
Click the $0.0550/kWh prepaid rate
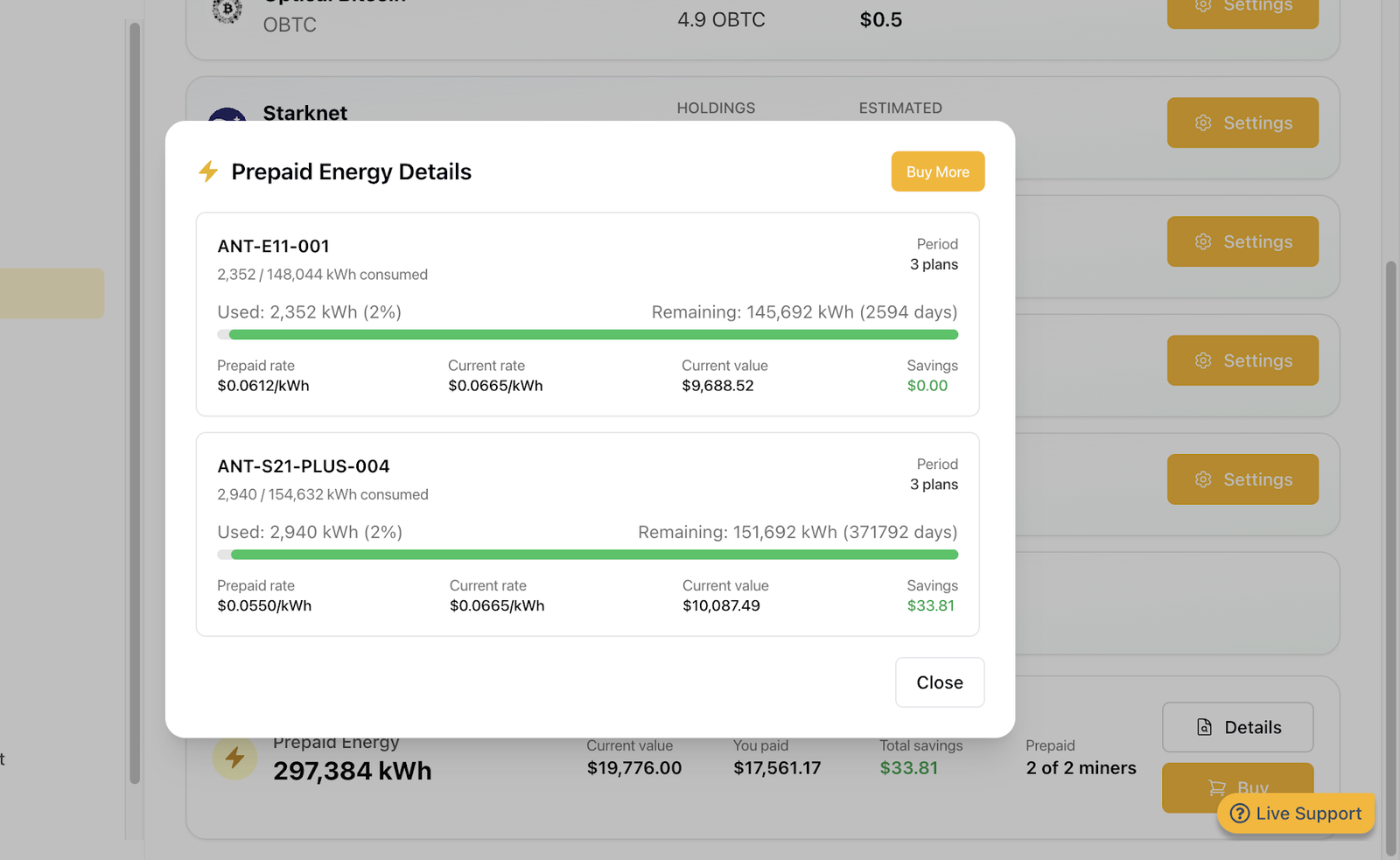click(264, 605)
